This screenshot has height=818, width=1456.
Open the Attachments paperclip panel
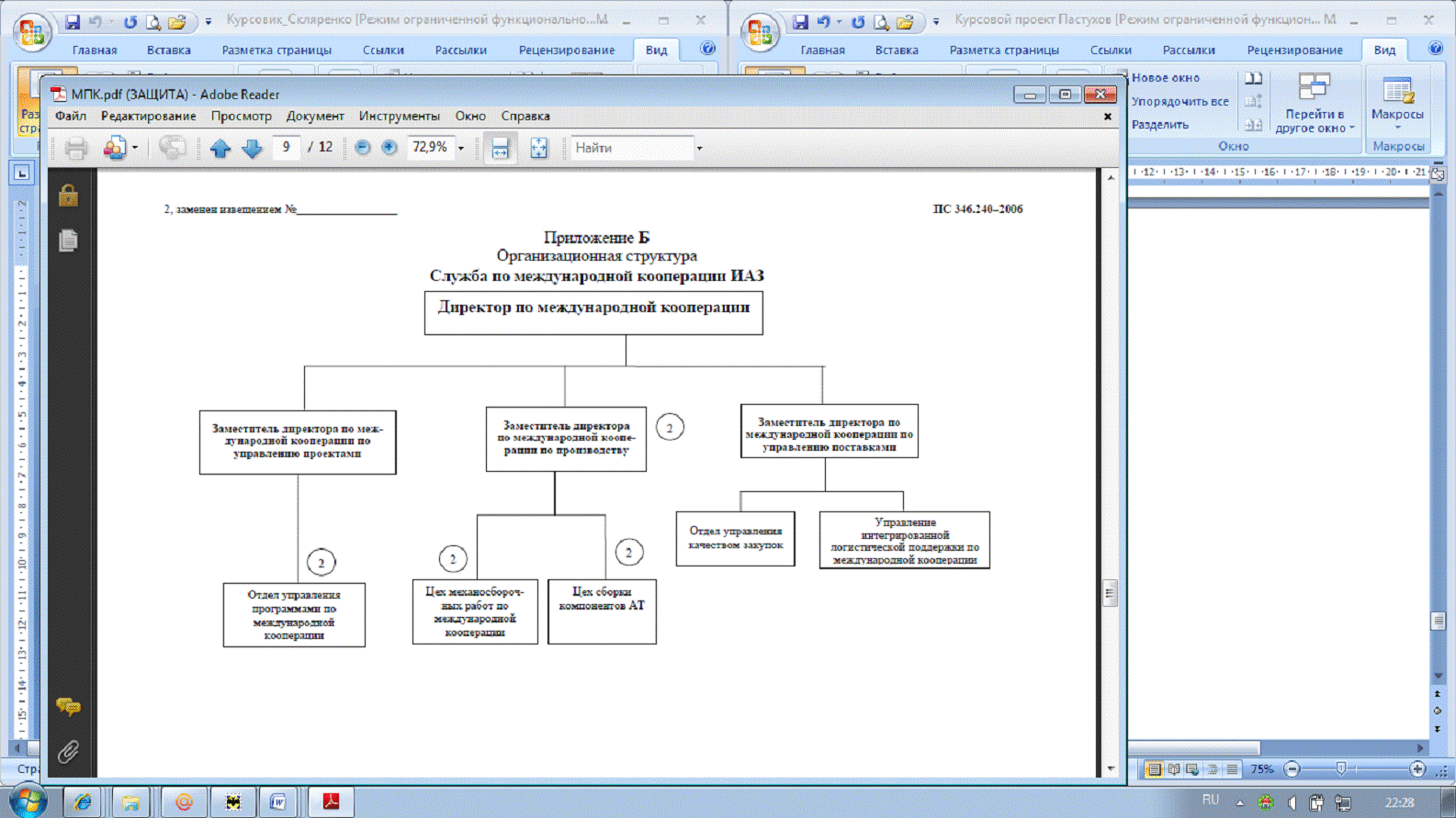click(68, 753)
